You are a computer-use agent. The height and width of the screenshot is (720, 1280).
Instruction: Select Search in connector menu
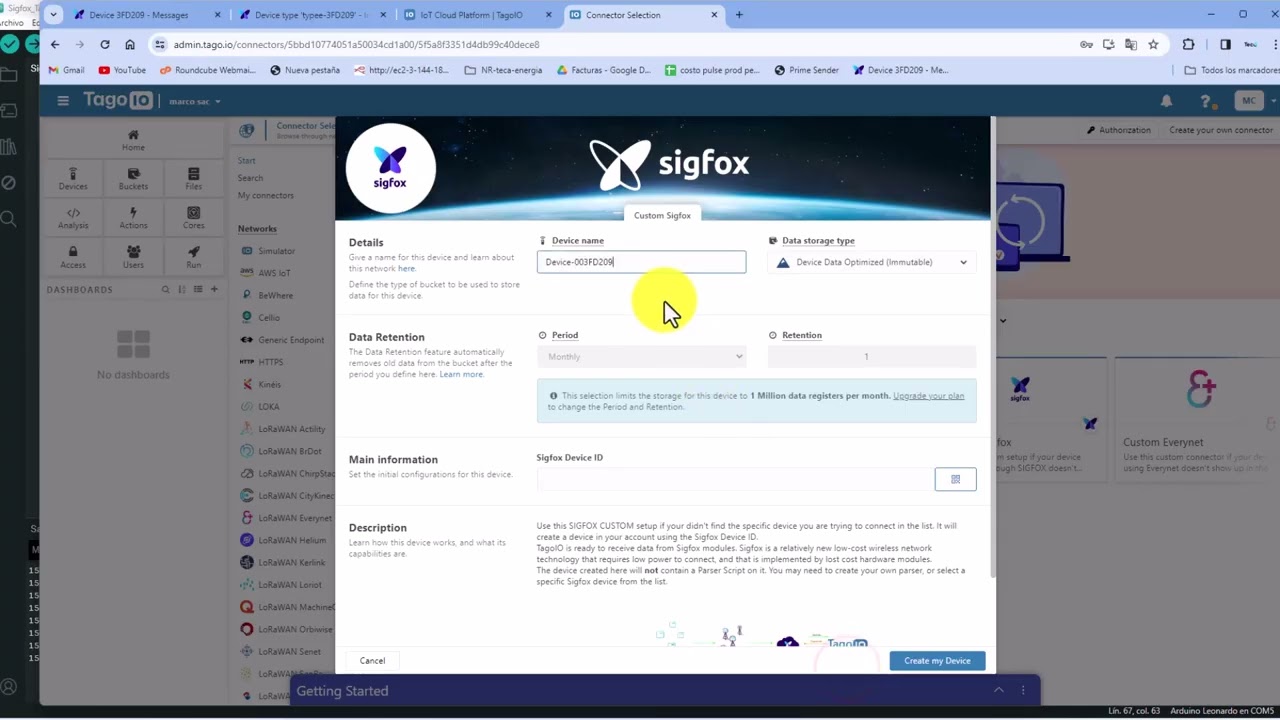[x=250, y=178]
